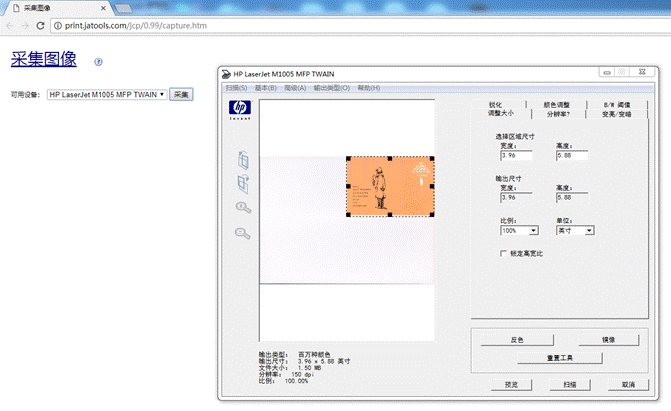Click the zoom in magnifier icon
The height and width of the screenshot is (411, 671).
pos(242,208)
